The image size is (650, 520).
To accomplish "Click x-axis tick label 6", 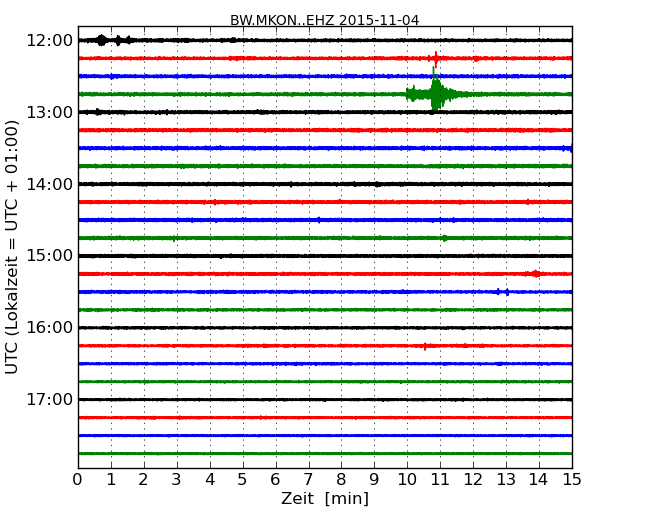I will pyautogui.click(x=275, y=480).
